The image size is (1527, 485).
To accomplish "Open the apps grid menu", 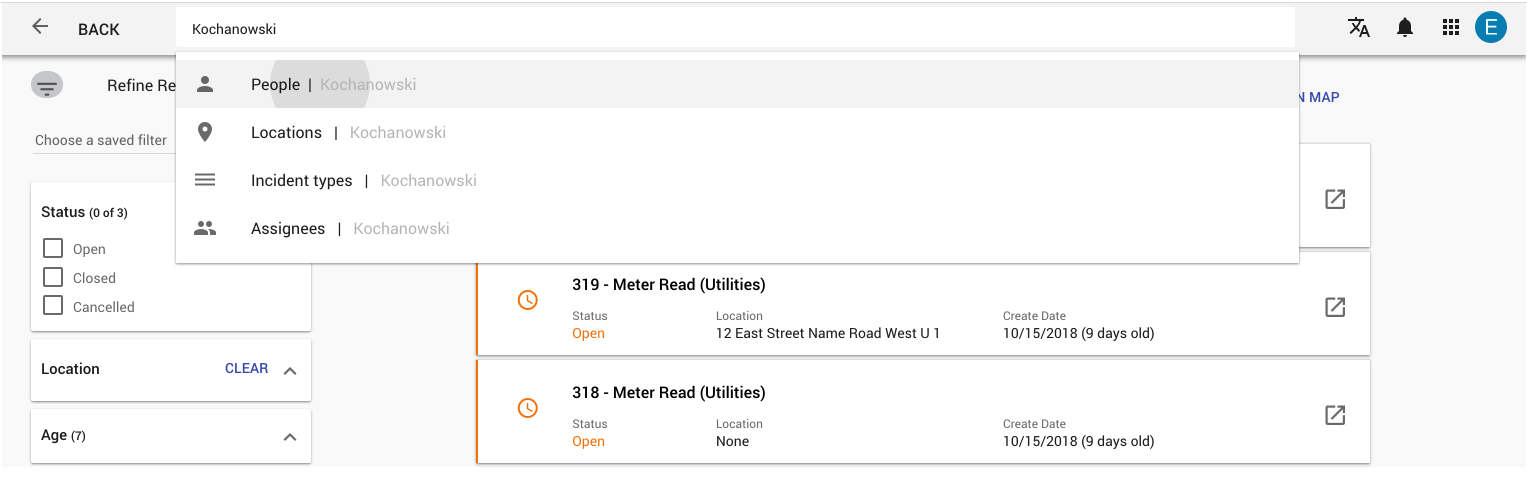I will click(x=1451, y=28).
